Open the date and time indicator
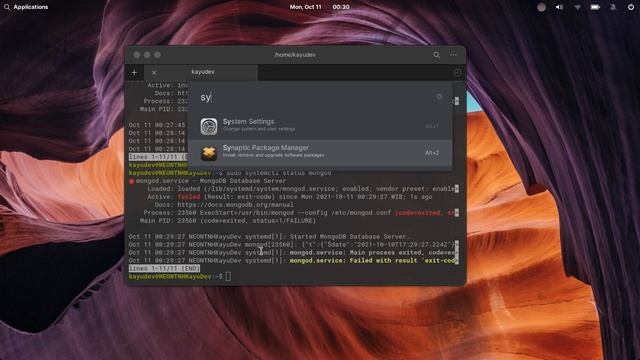 click(319, 7)
